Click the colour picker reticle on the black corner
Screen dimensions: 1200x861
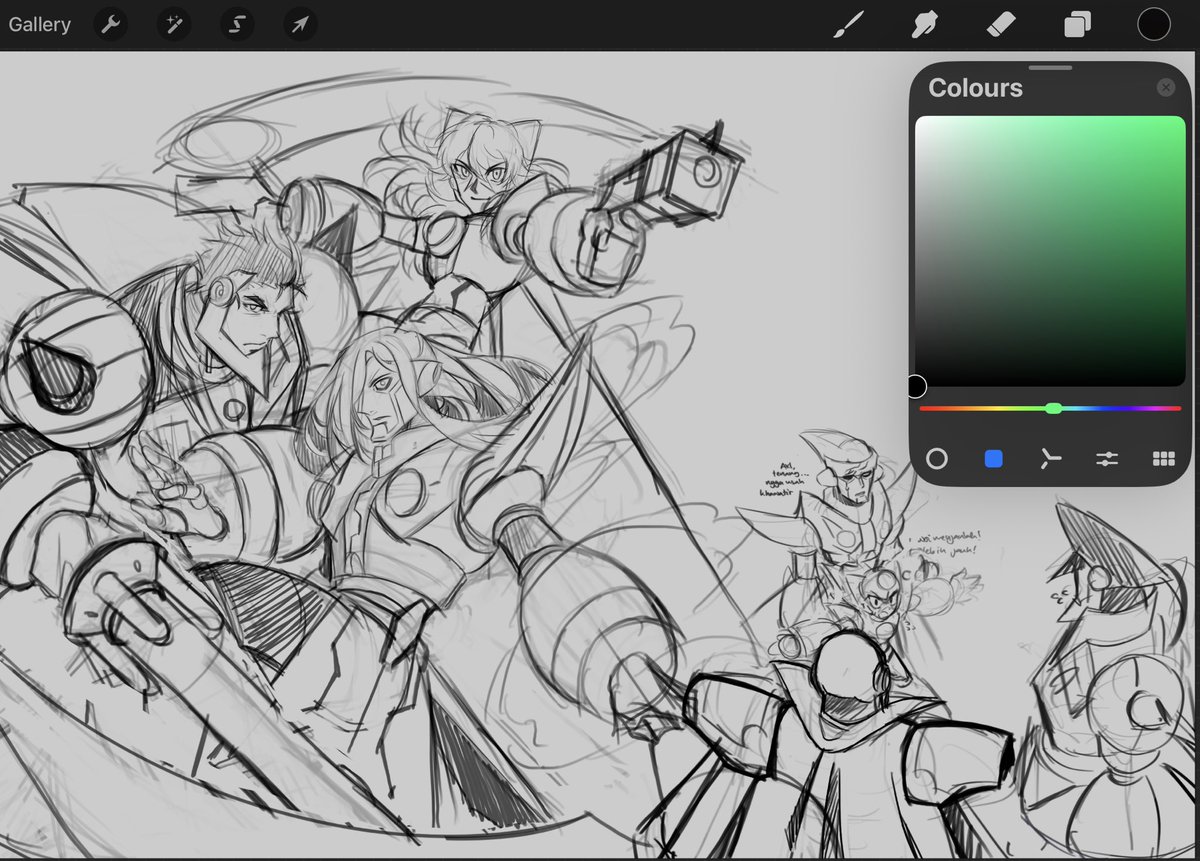(916, 386)
